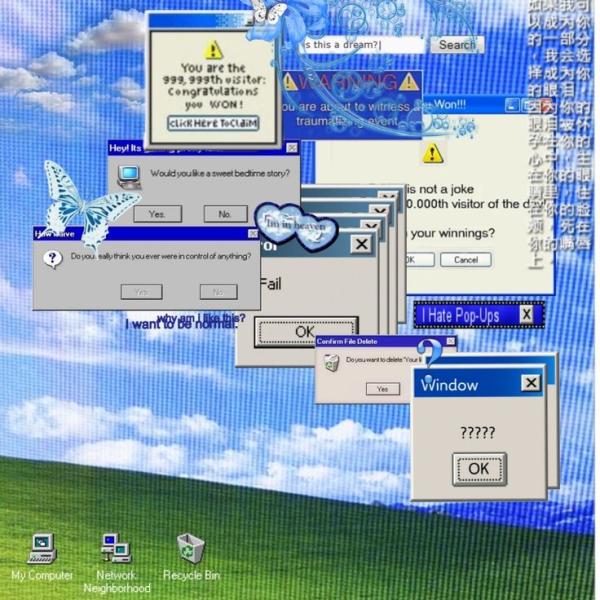Open the Recycle Bin desktop icon

[191, 557]
